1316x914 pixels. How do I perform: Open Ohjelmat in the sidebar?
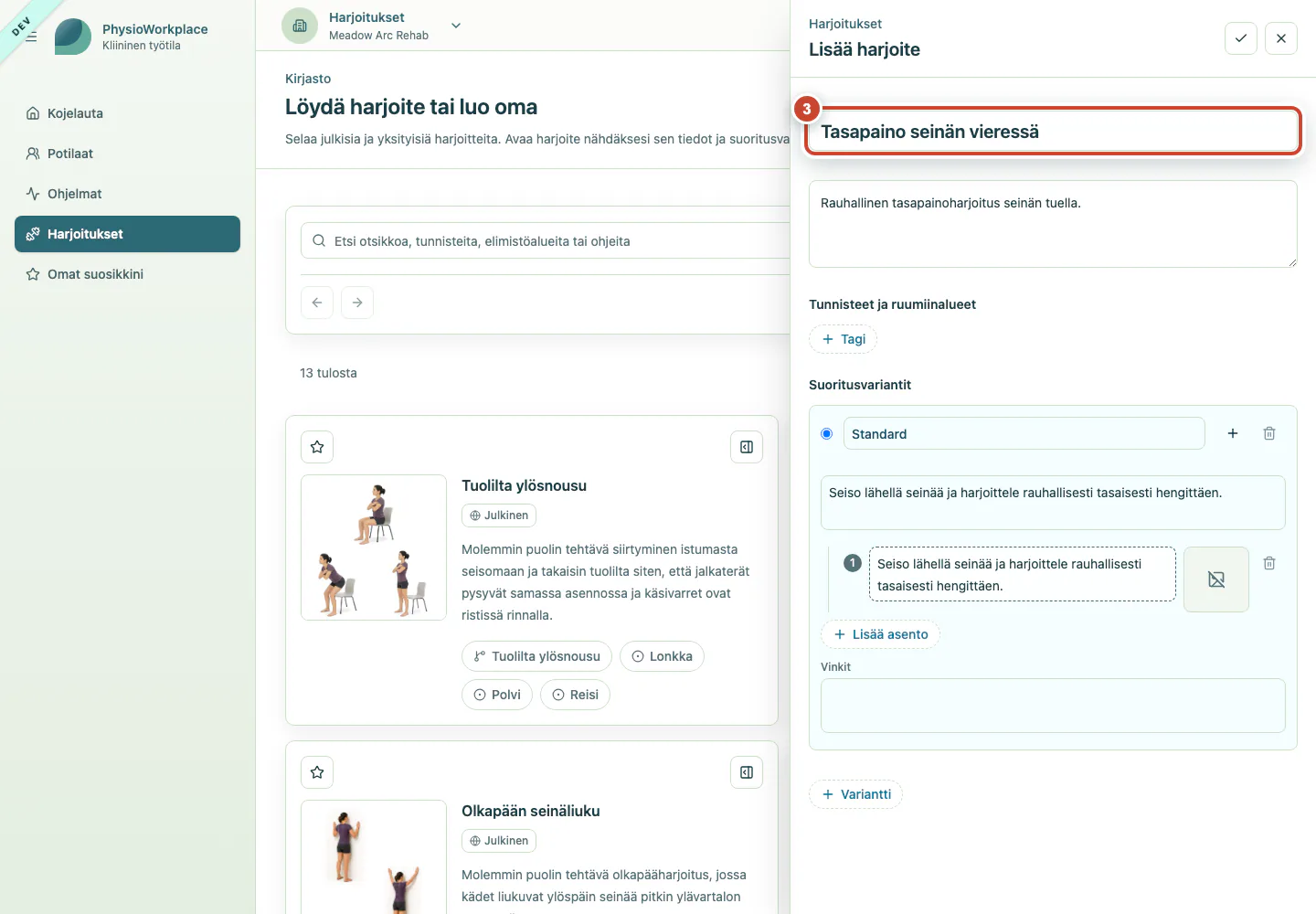tap(127, 194)
